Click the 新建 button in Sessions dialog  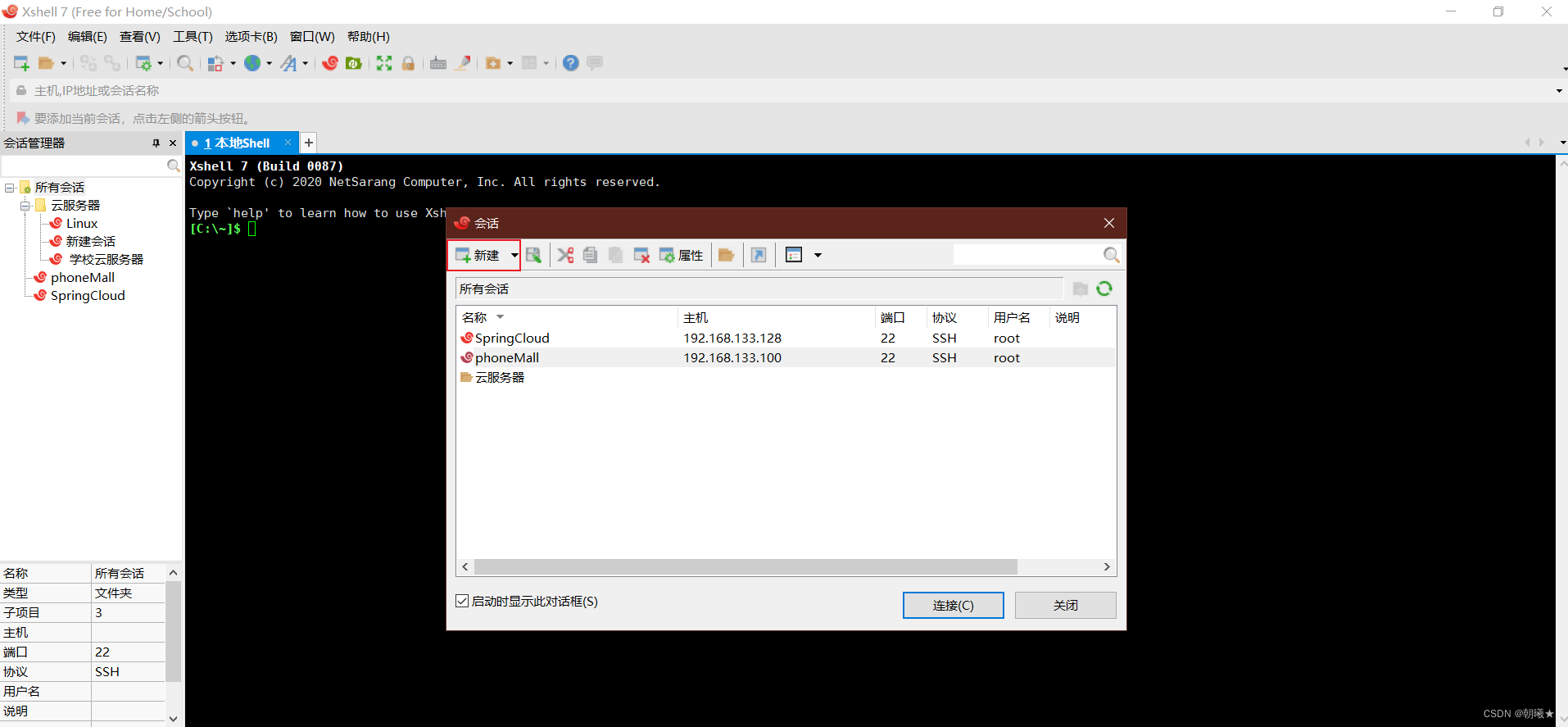point(478,255)
